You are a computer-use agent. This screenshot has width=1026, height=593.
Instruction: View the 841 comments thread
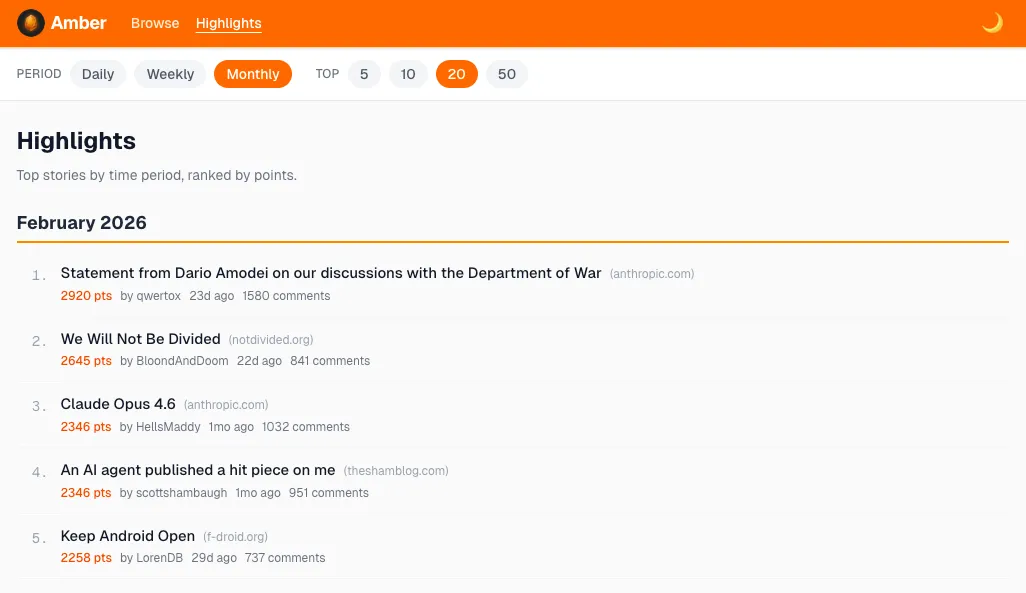(330, 361)
